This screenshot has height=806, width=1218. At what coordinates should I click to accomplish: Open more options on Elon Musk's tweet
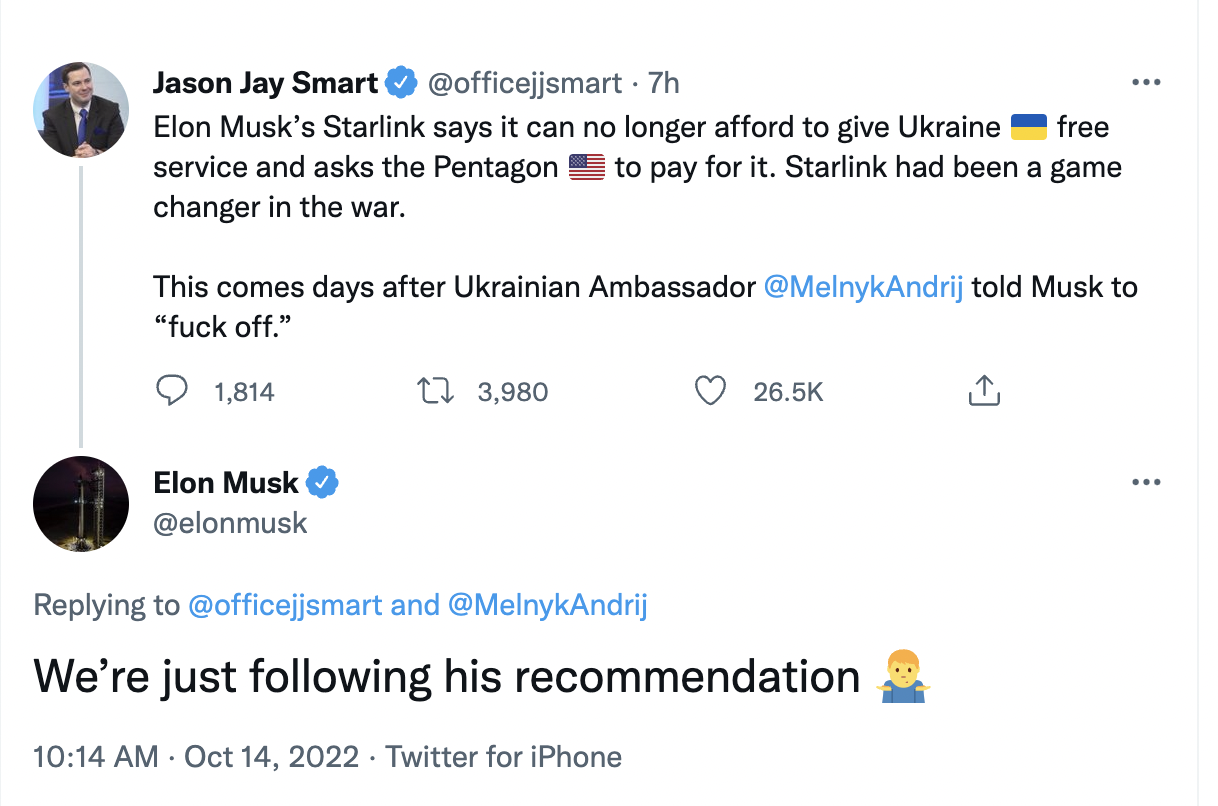1145,483
